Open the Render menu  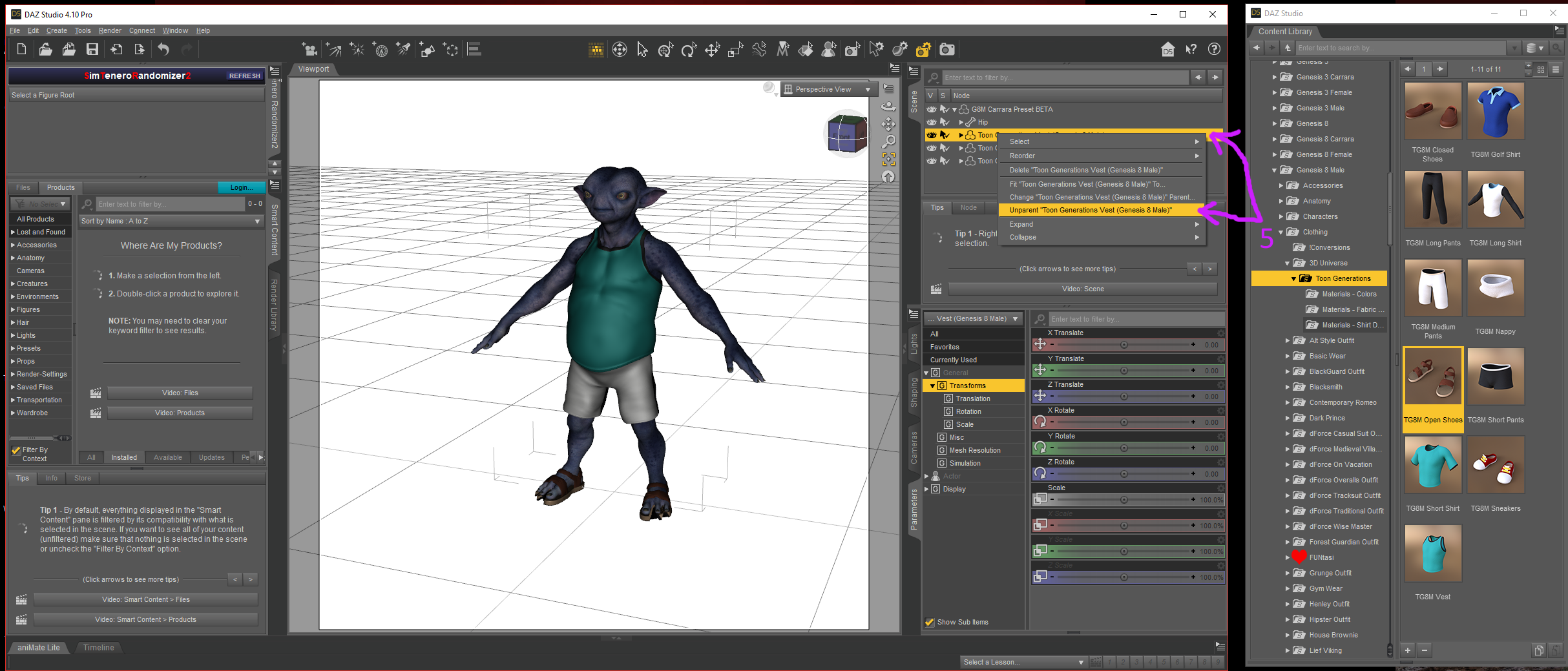click(x=109, y=30)
